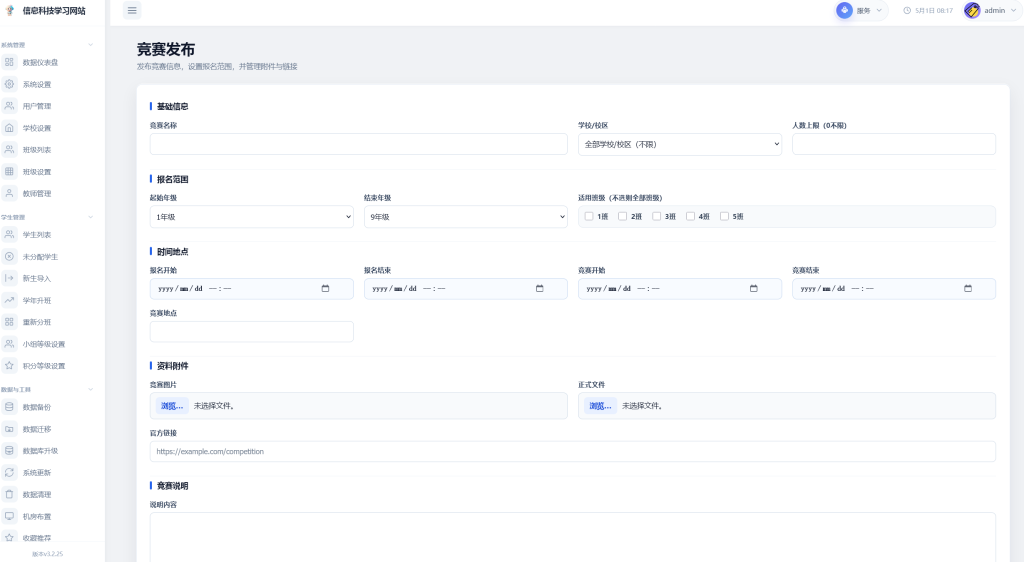Viewport: 1024px width, 562px height.
Task: Open the 起始年级 dropdown
Action: pyautogui.click(x=251, y=217)
